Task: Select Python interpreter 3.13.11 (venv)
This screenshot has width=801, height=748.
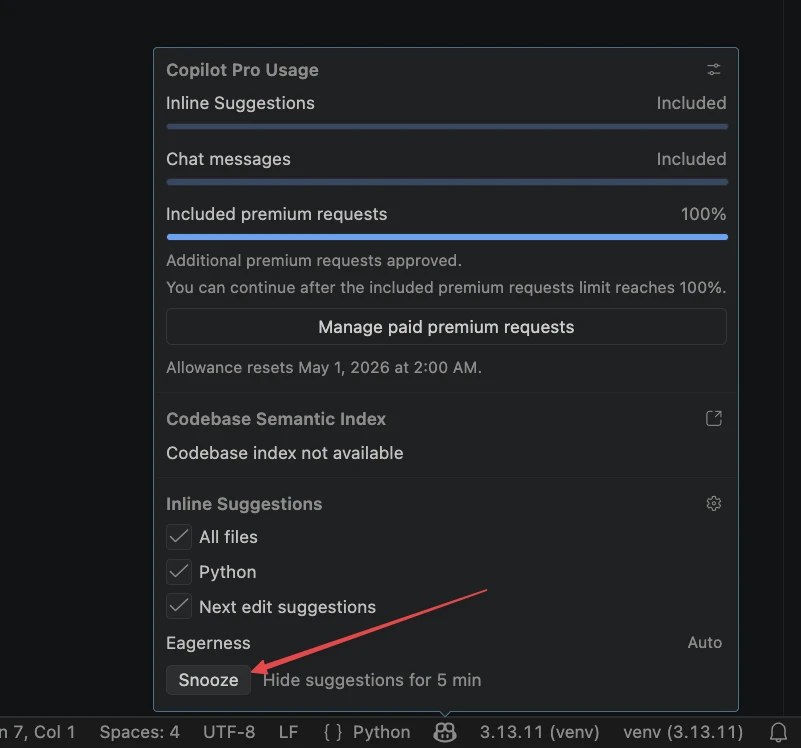Action: click(540, 732)
